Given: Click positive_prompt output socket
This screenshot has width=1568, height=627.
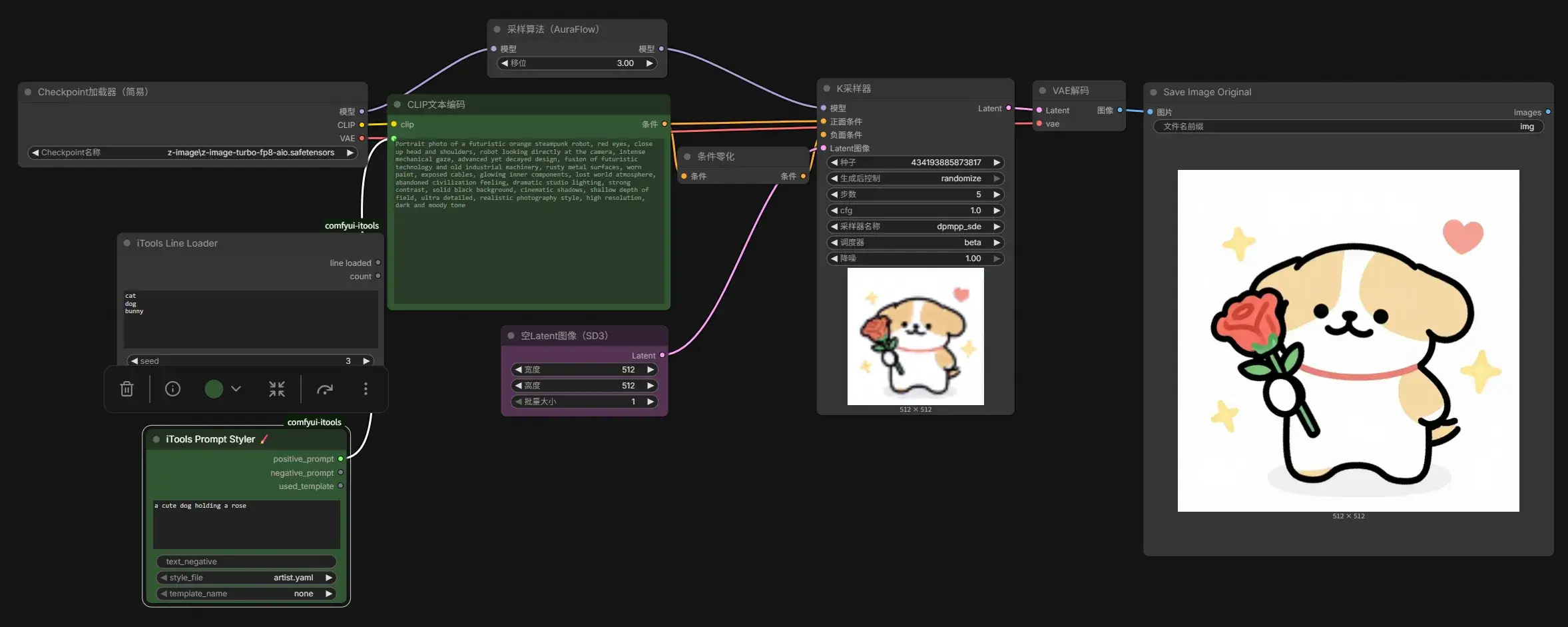Looking at the screenshot, I should pyautogui.click(x=341, y=459).
